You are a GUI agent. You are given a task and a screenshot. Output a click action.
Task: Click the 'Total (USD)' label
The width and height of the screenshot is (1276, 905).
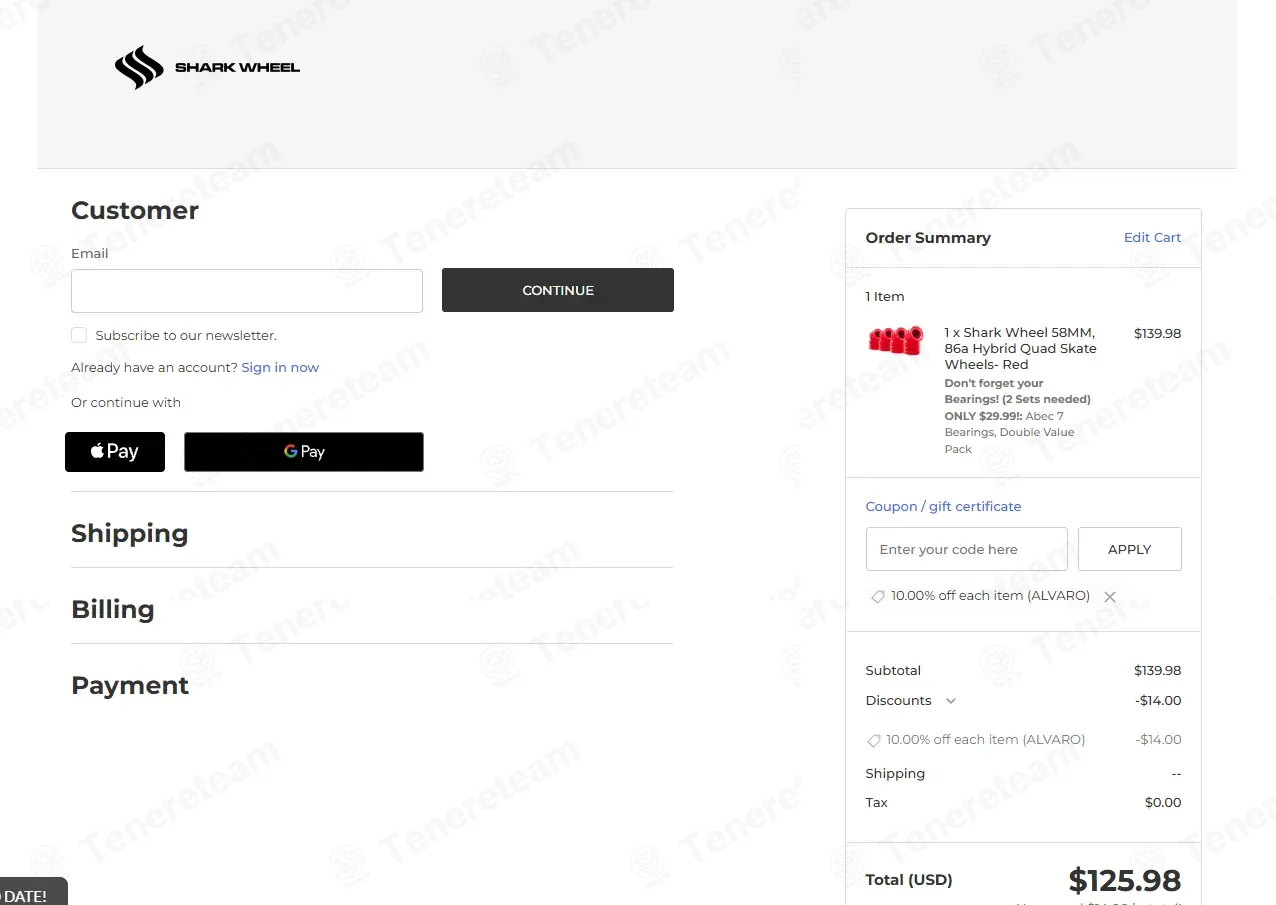(x=909, y=880)
